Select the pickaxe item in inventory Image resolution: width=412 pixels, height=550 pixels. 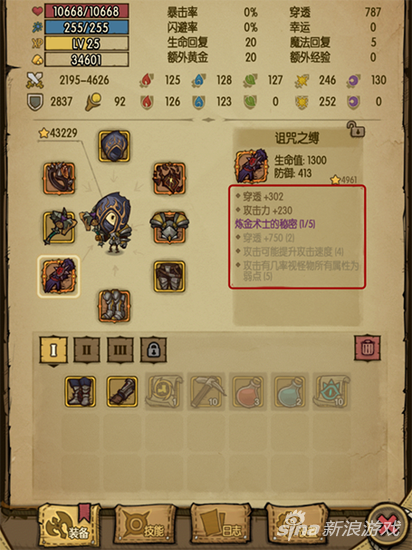click(208, 391)
